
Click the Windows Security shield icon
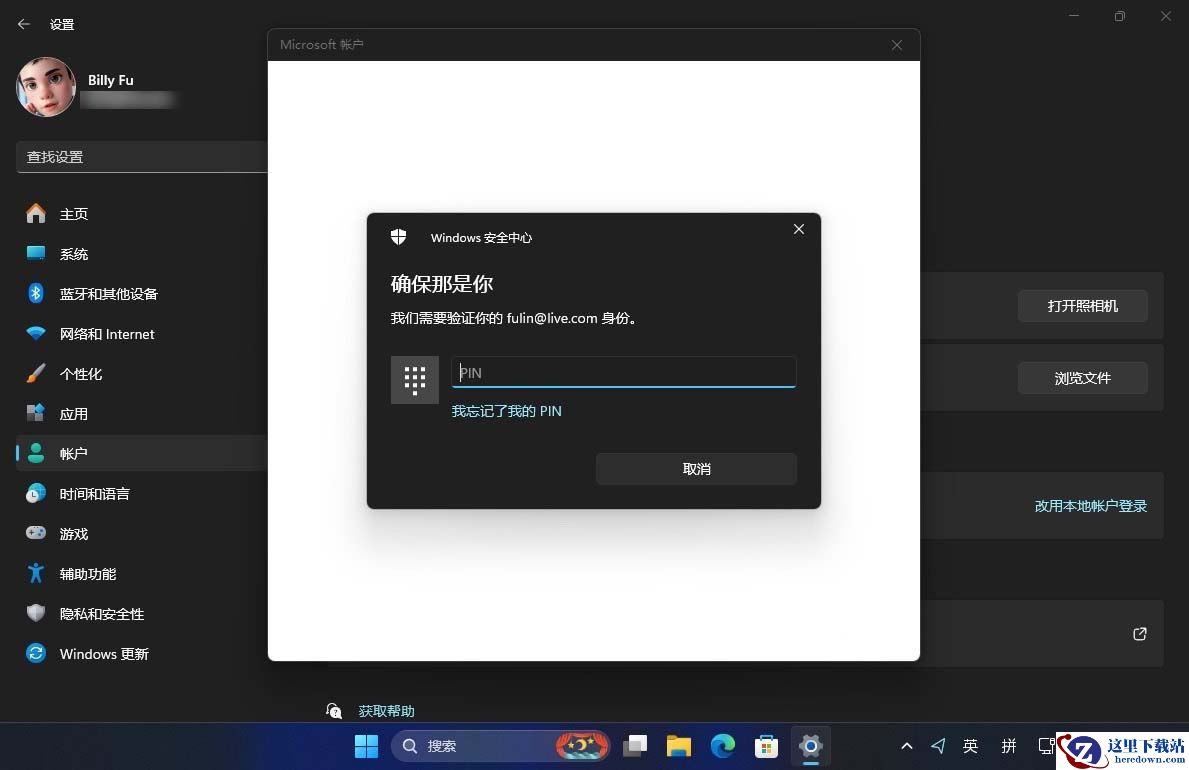pos(398,237)
